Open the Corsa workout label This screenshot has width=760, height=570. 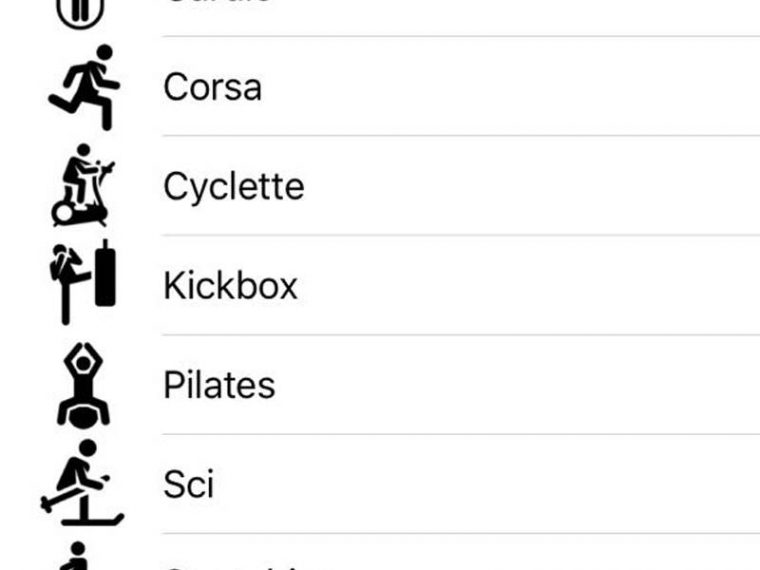pos(213,88)
